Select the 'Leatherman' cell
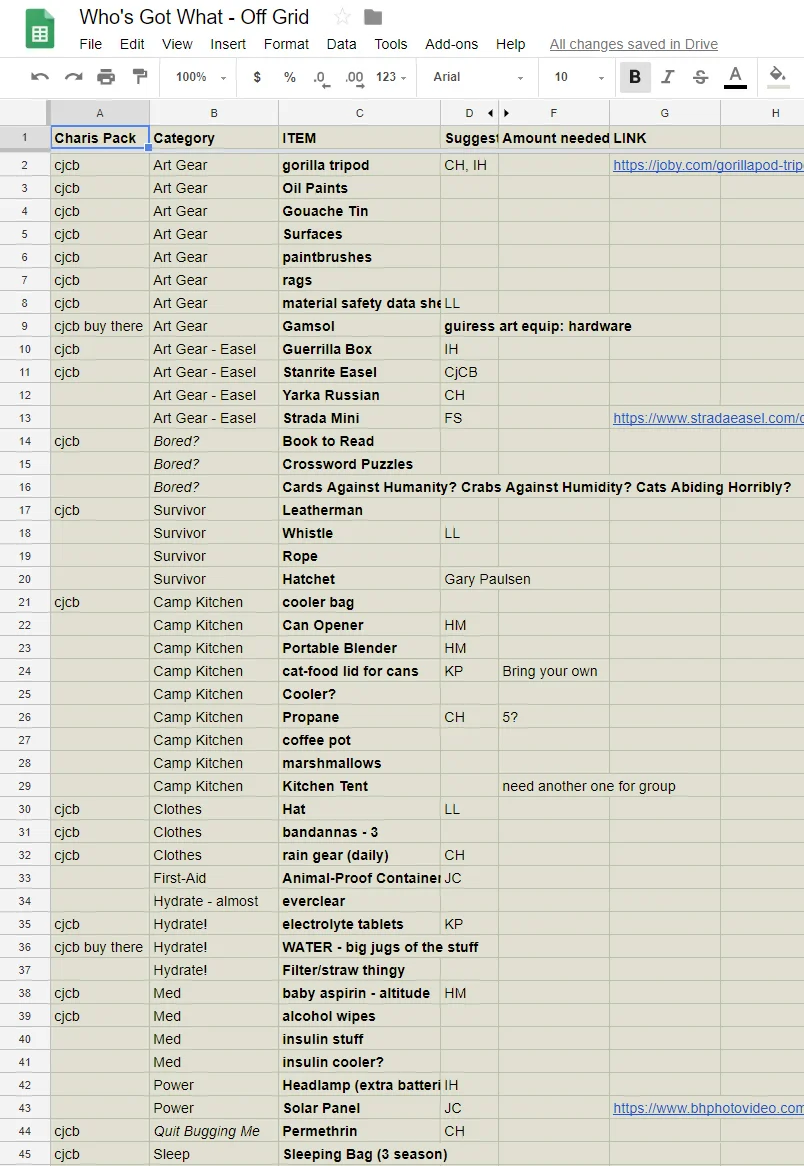Screen dimensions: 804x1166 [x=359, y=510]
